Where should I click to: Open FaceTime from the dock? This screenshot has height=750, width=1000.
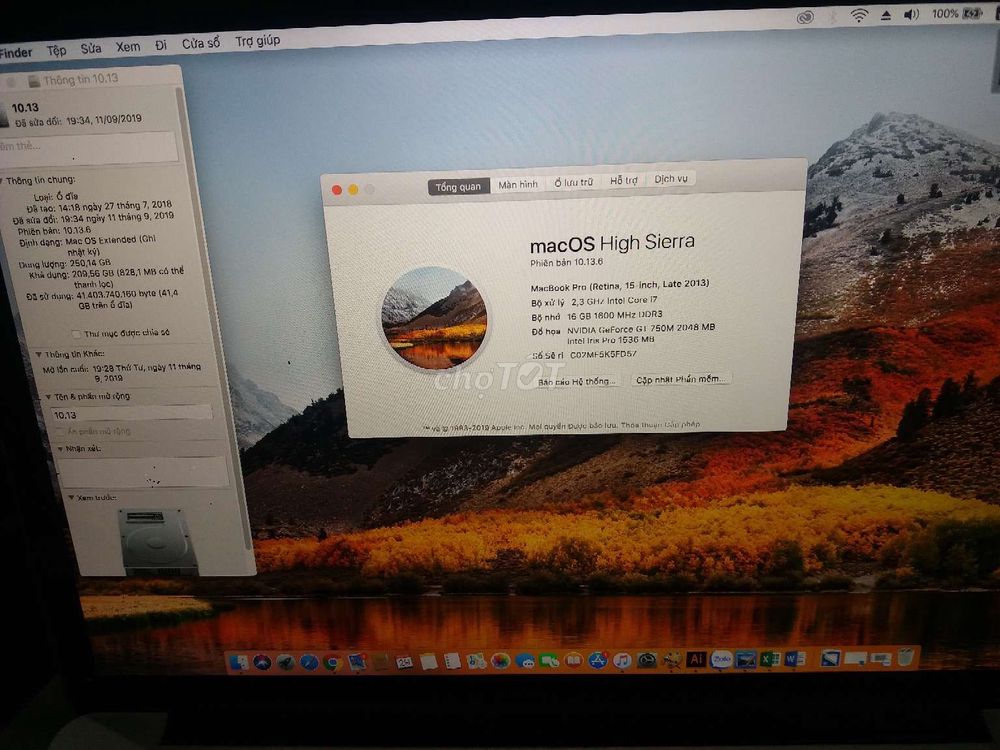point(549,661)
